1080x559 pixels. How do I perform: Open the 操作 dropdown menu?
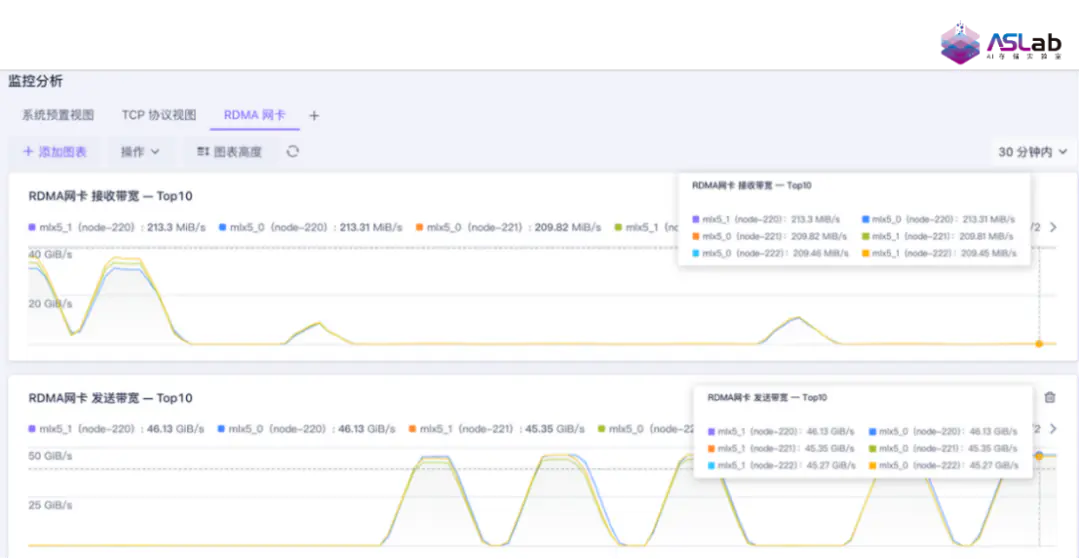140,152
